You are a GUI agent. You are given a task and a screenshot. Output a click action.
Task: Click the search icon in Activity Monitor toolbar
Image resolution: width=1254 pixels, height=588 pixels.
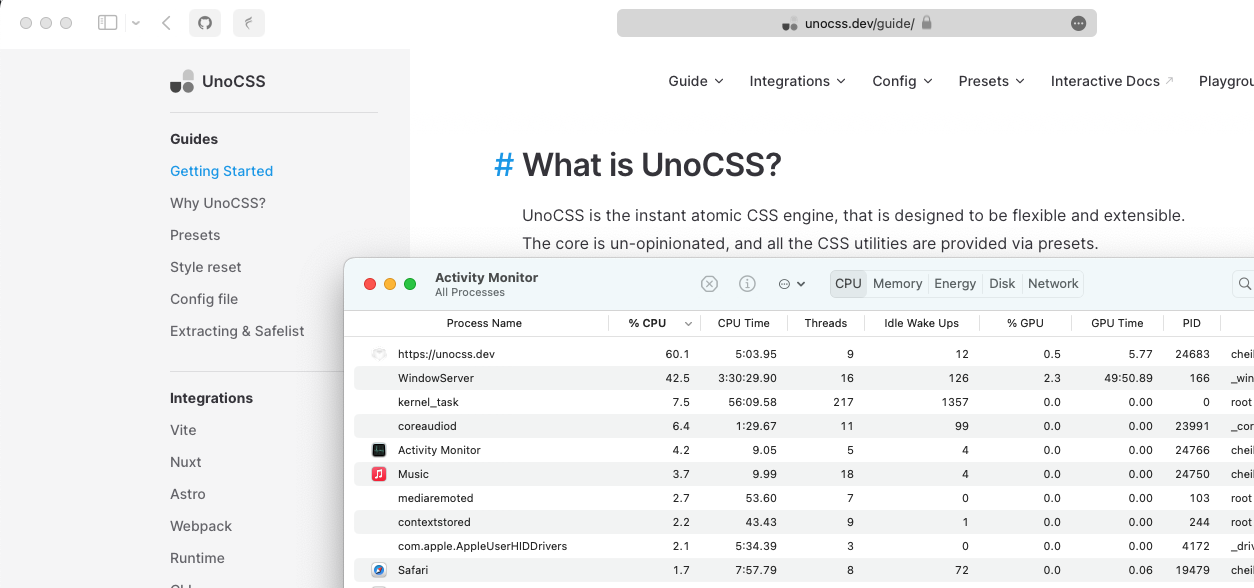coord(1246,283)
